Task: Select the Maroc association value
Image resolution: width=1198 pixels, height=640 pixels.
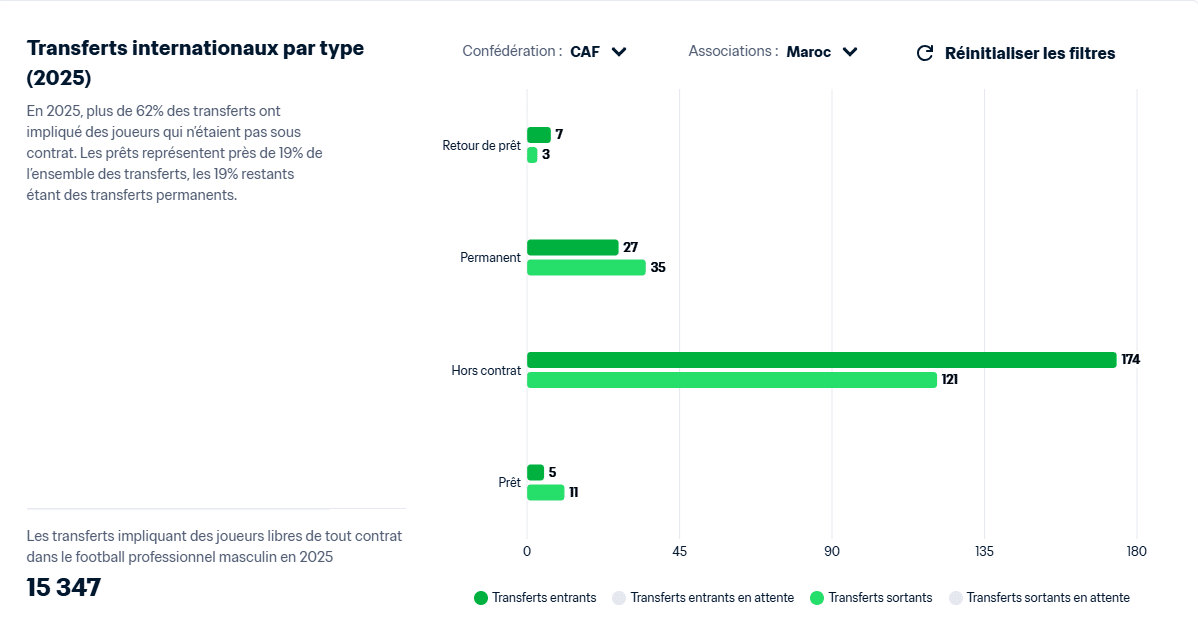Action: click(808, 52)
